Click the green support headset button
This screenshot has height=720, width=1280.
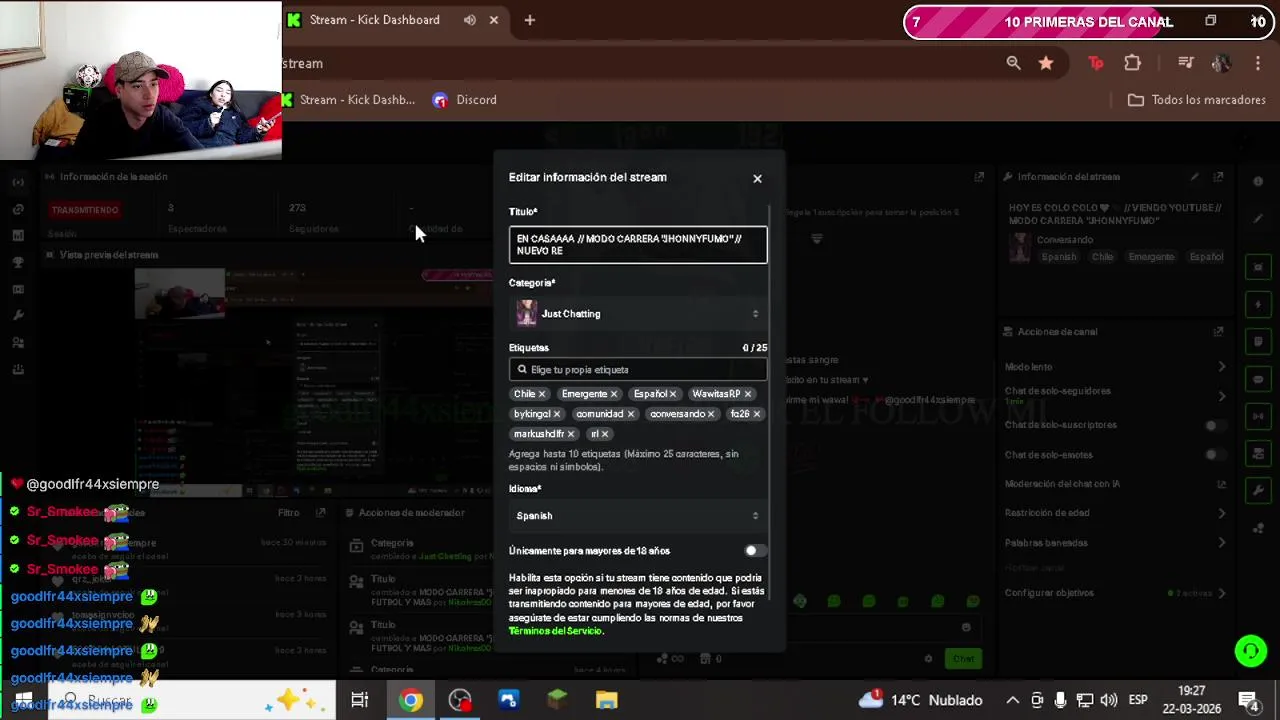1250,651
